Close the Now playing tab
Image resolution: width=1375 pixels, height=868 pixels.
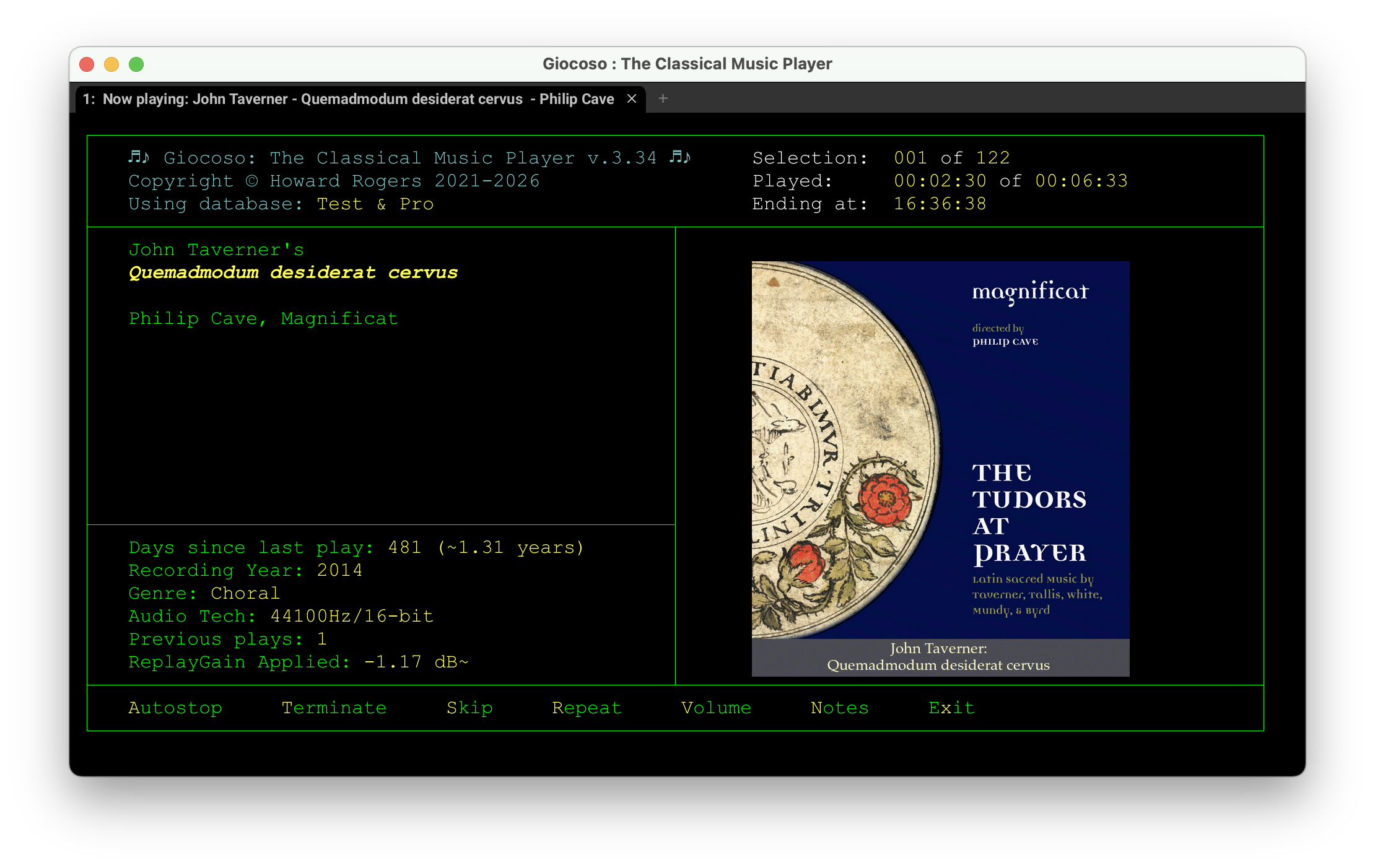tap(631, 98)
